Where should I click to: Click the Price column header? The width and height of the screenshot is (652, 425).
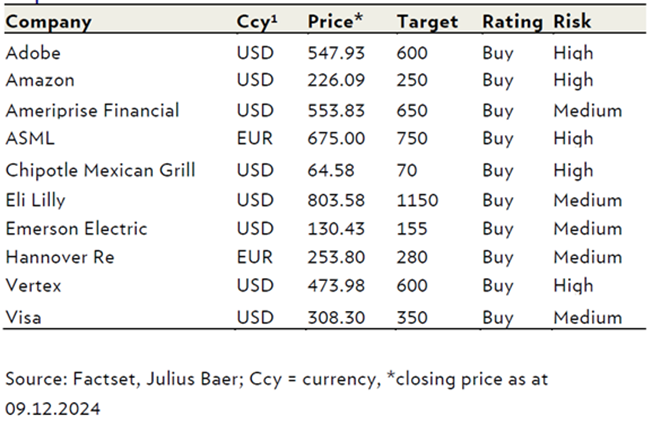coord(335,21)
